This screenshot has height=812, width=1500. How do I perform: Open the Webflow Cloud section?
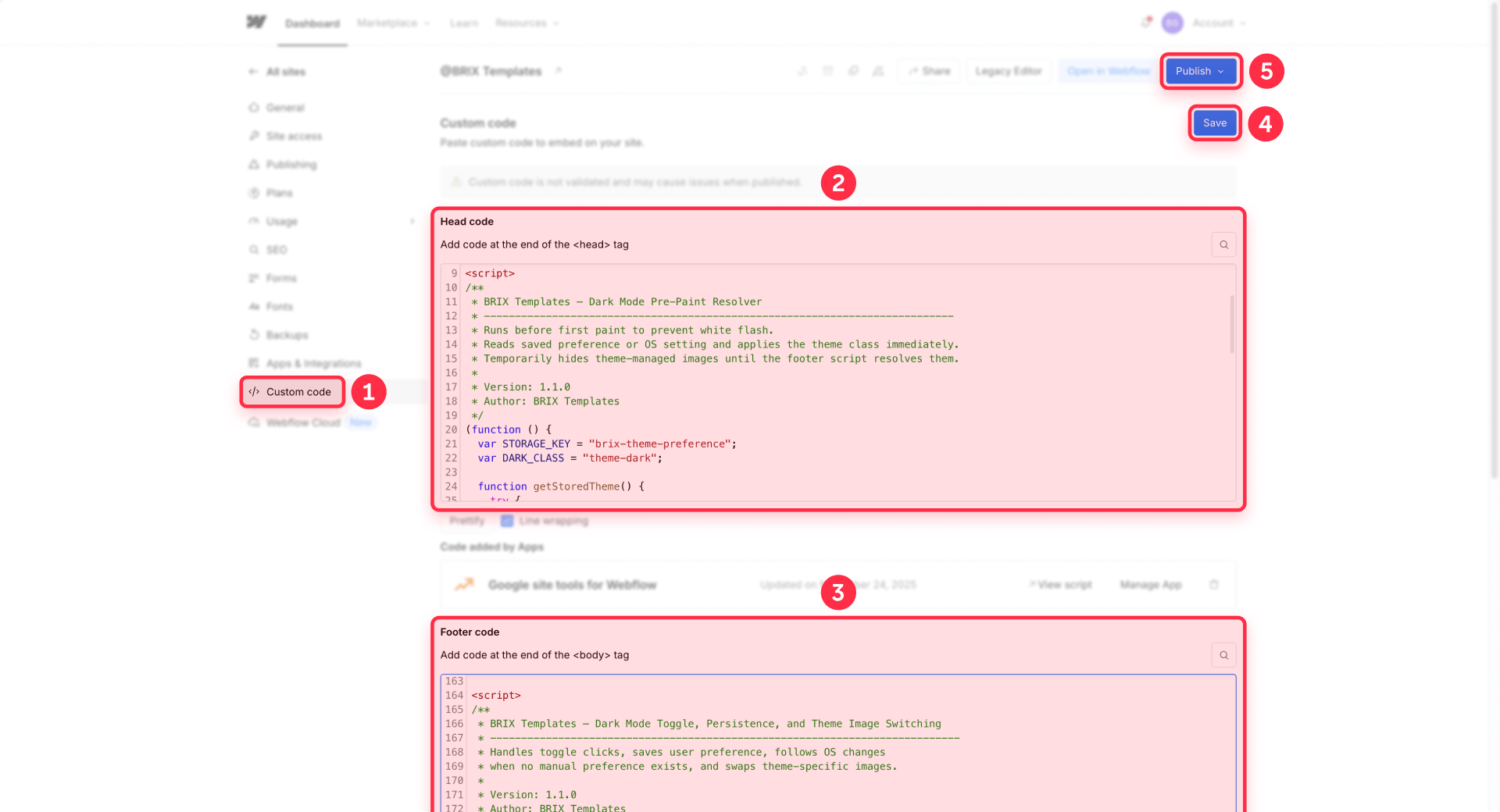(303, 422)
